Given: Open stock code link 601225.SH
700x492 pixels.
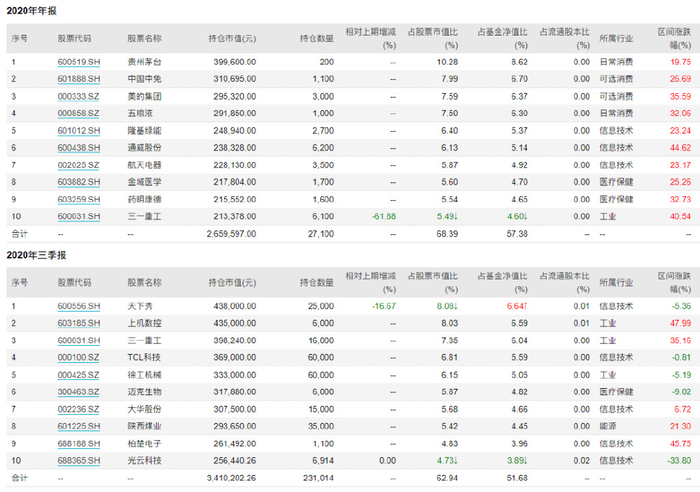Looking at the screenshot, I should coord(79,426).
